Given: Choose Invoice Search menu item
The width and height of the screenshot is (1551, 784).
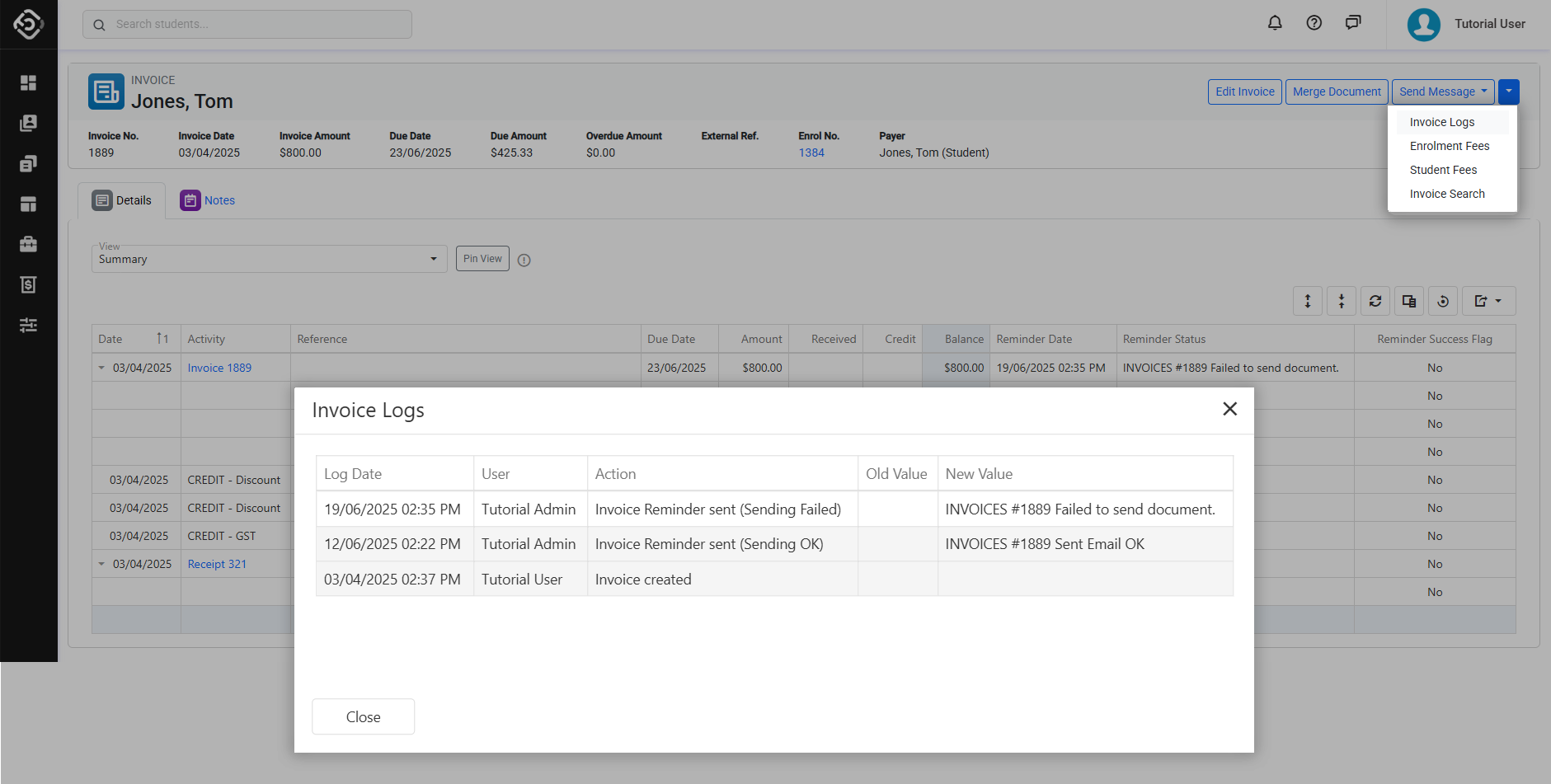Looking at the screenshot, I should pyautogui.click(x=1446, y=194).
